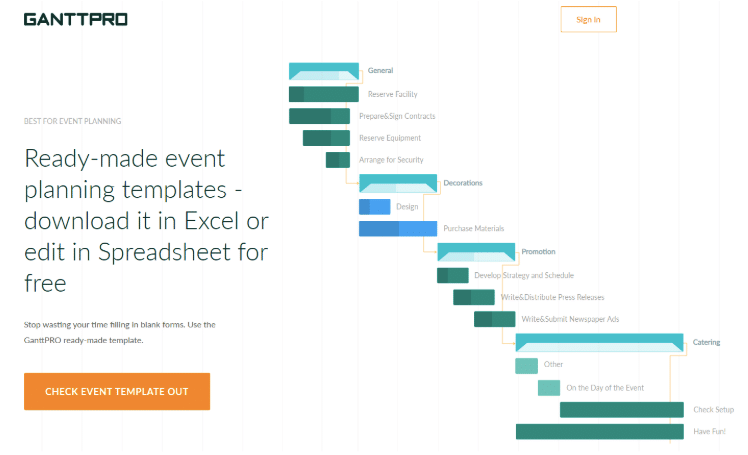Select the Prepare&Sign Contracts task bar
Image resolution: width=748 pixels, height=455 pixels.
pos(320,116)
